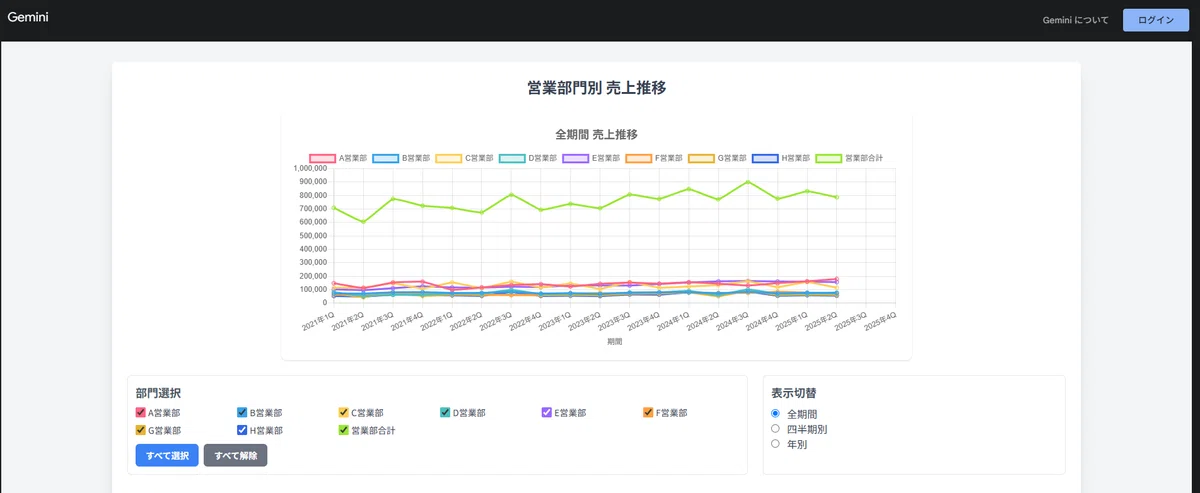Image resolution: width=1200 pixels, height=493 pixels.
Task: Click the 1,000,000 y-axis label
Action: point(311,169)
